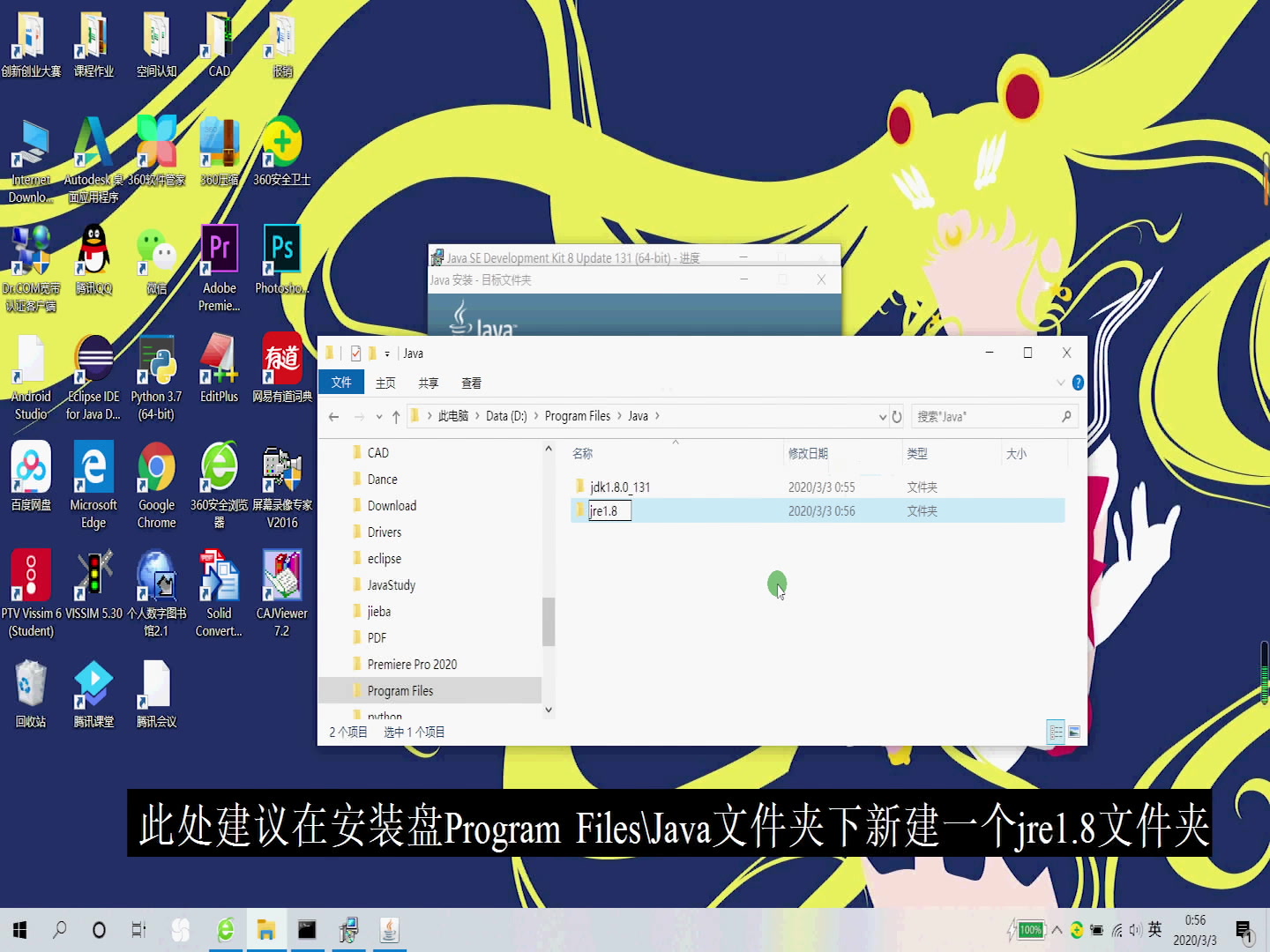Screen dimensions: 1270x952
Task: Expand the address bar history dropdown
Action: 882,417
